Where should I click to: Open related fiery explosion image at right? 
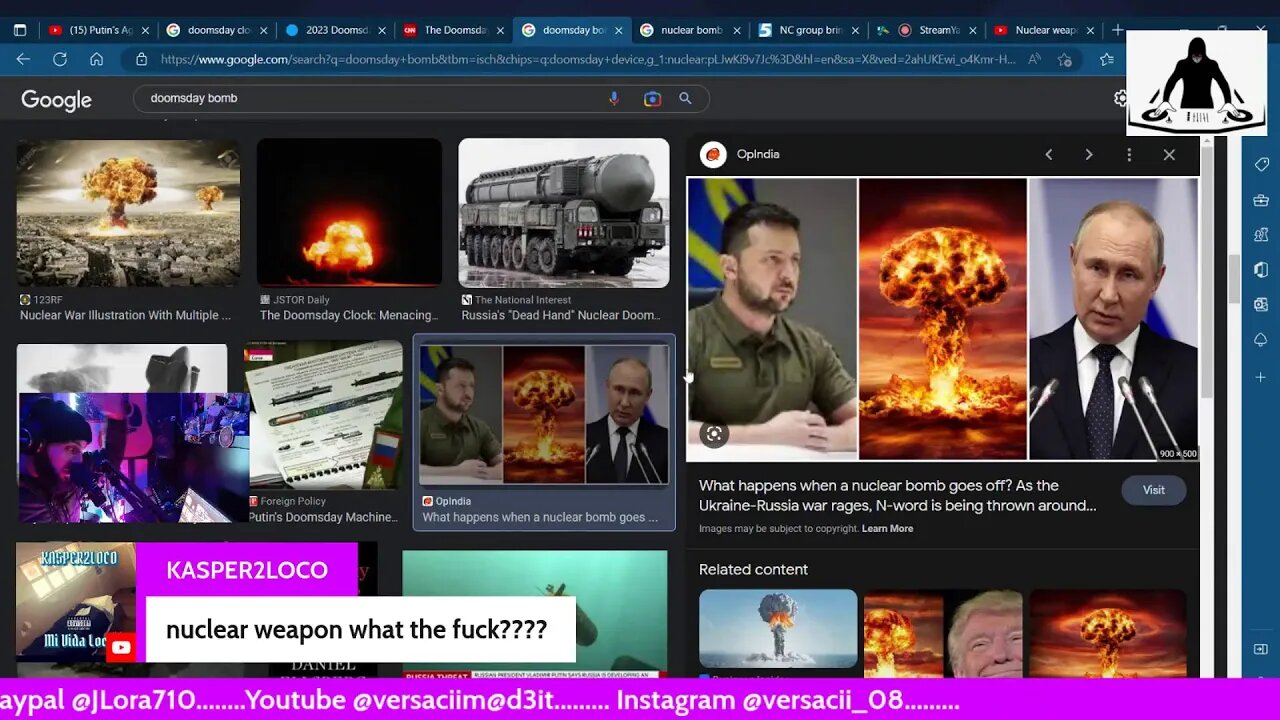[1108, 634]
